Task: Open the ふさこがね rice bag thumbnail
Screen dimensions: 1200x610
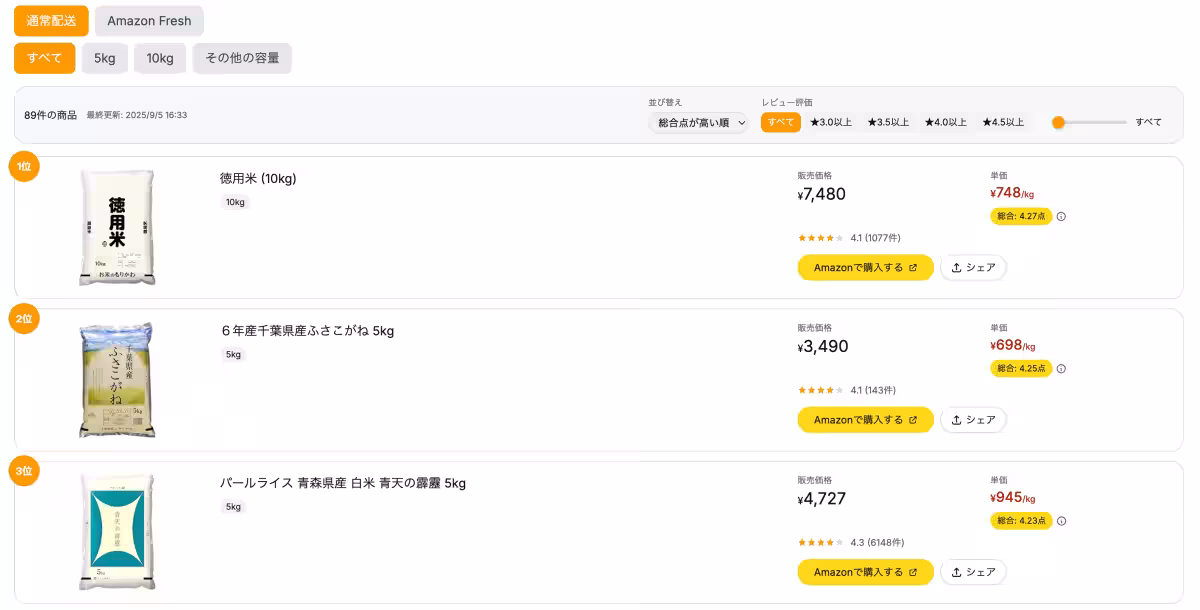Action: (117, 380)
